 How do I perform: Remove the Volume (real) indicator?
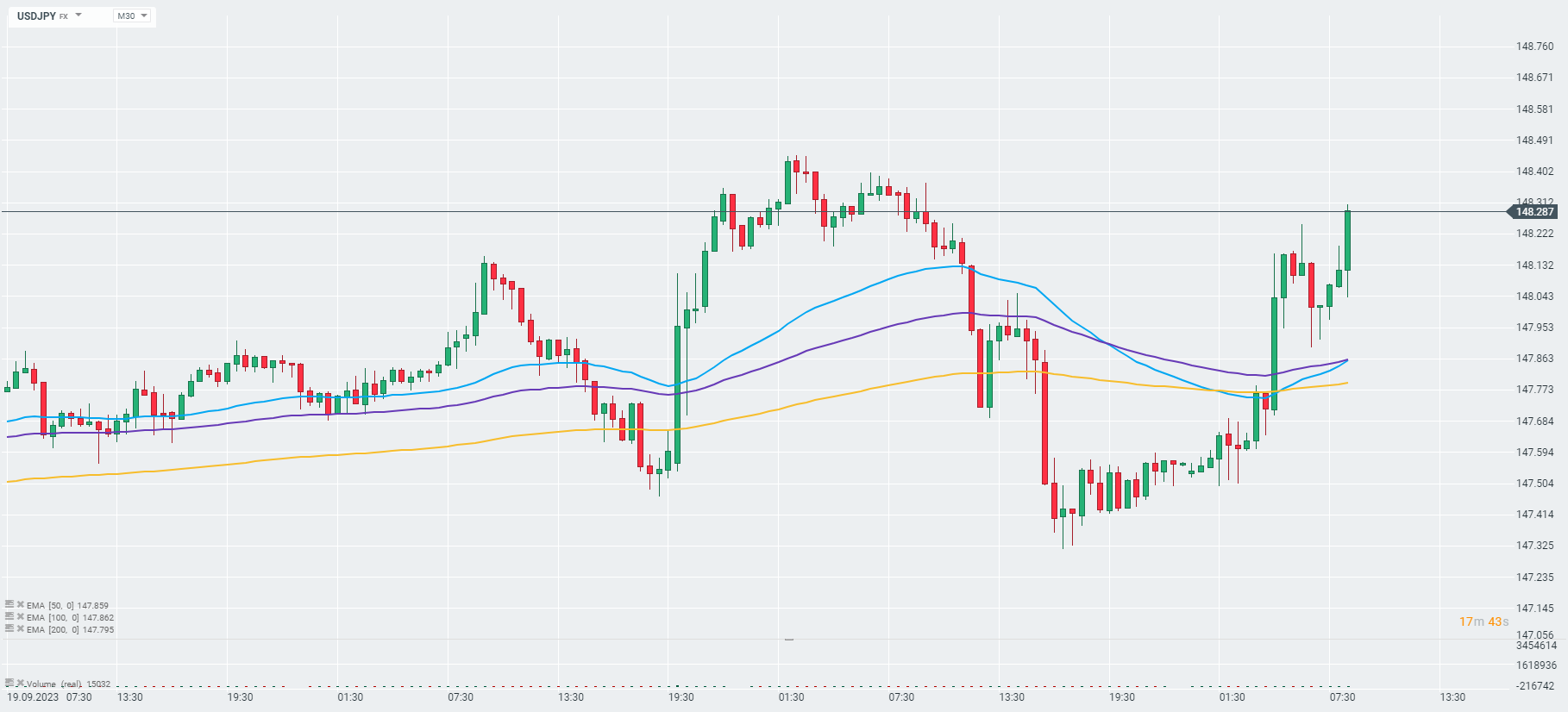[x=20, y=684]
